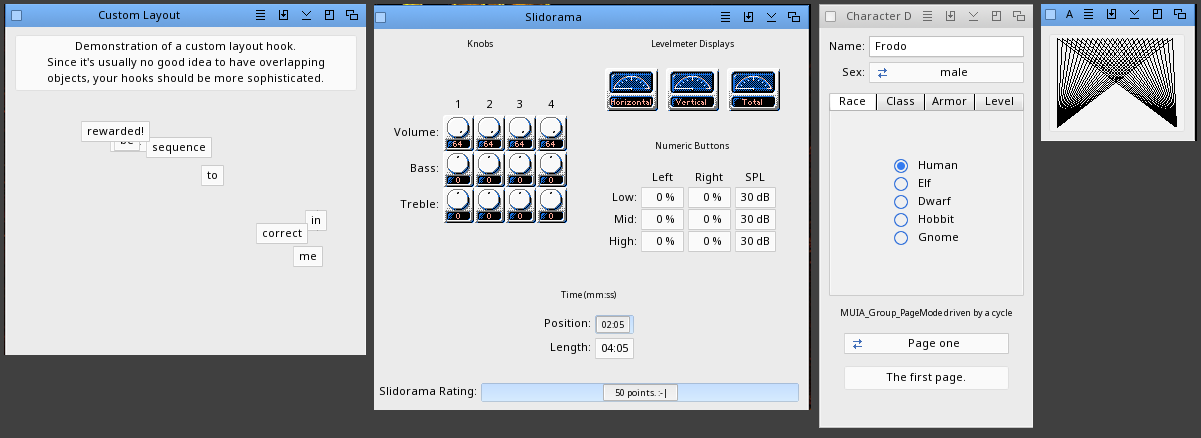
Task: Click the Treble knob for channel 1
Action: 458,204
